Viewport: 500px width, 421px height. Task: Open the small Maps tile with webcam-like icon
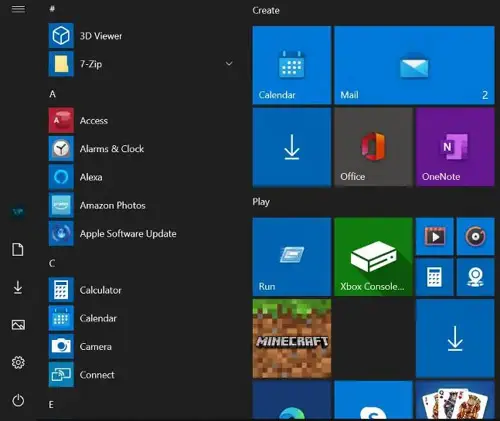[x=475, y=277]
